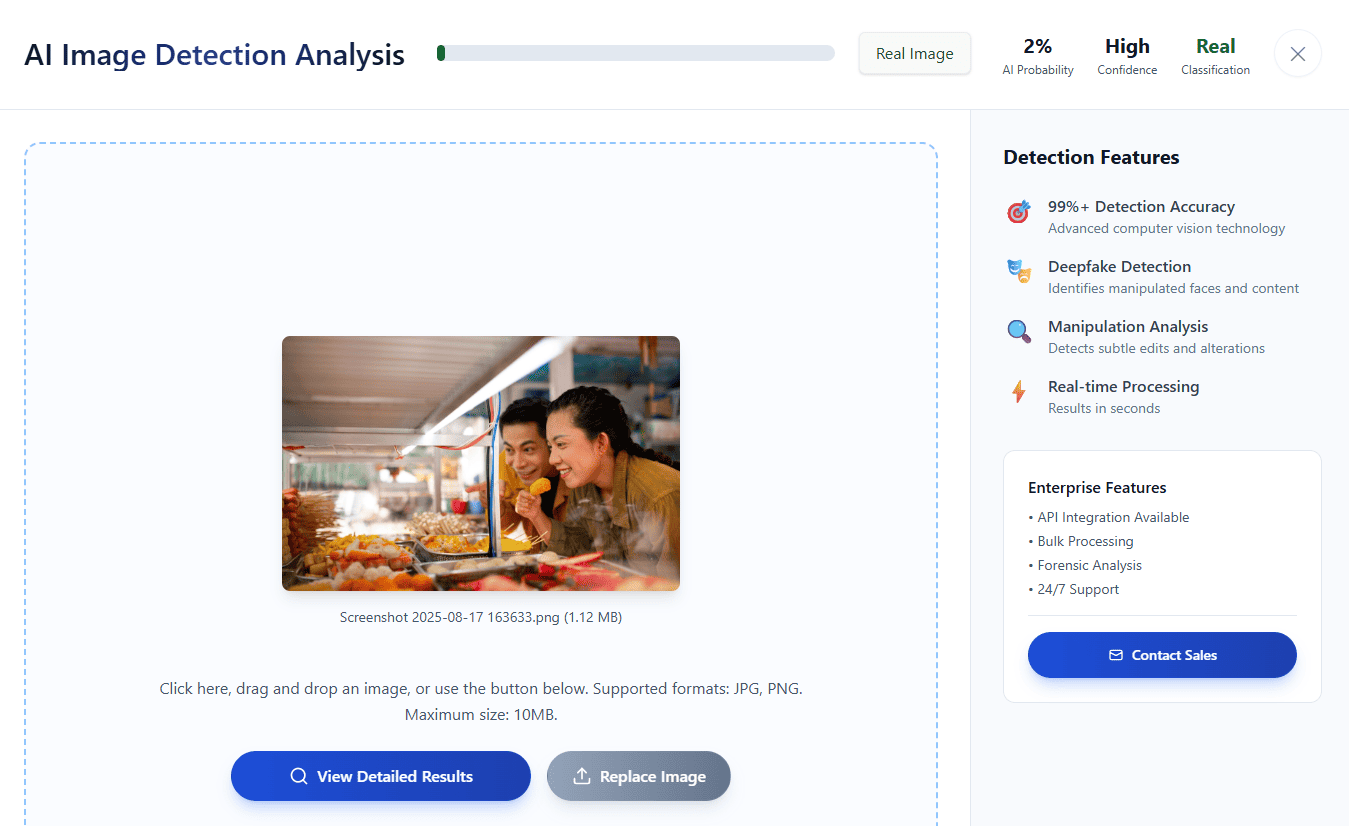The height and width of the screenshot is (826, 1349).
Task: Open View Detailed Results
Action: point(381,776)
